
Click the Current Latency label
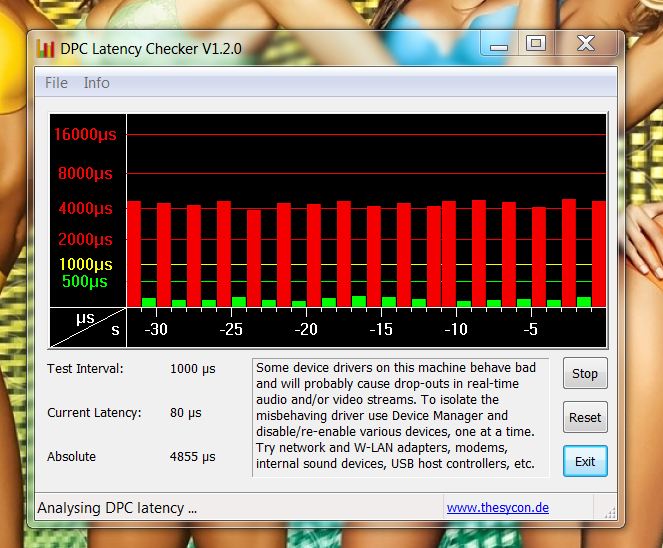(x=94, y=413)
